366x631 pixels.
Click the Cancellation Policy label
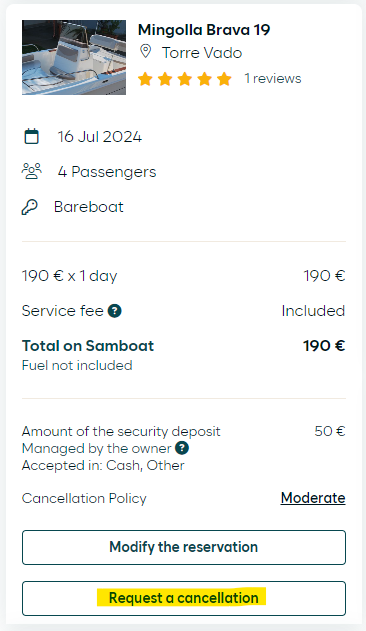pyautogui.click(x=84, y=498)
